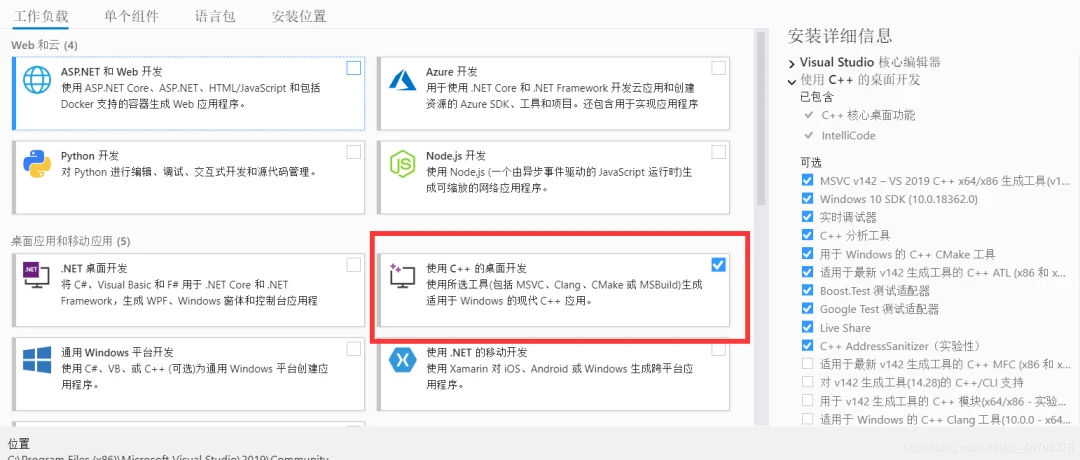1080x460 pixels.
Task: Collapse the C++ desktop development details section
Action: (791, 80)
